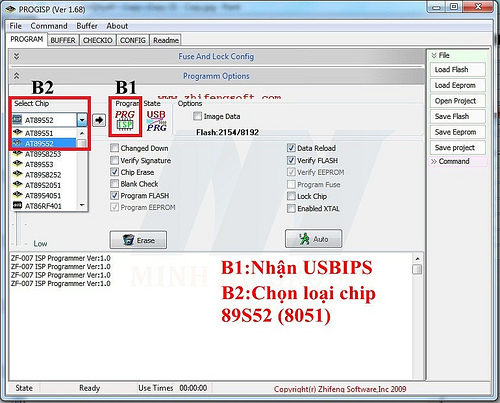Click the Auto program button
The image size is (500, 403).
[x=313, y=239]
